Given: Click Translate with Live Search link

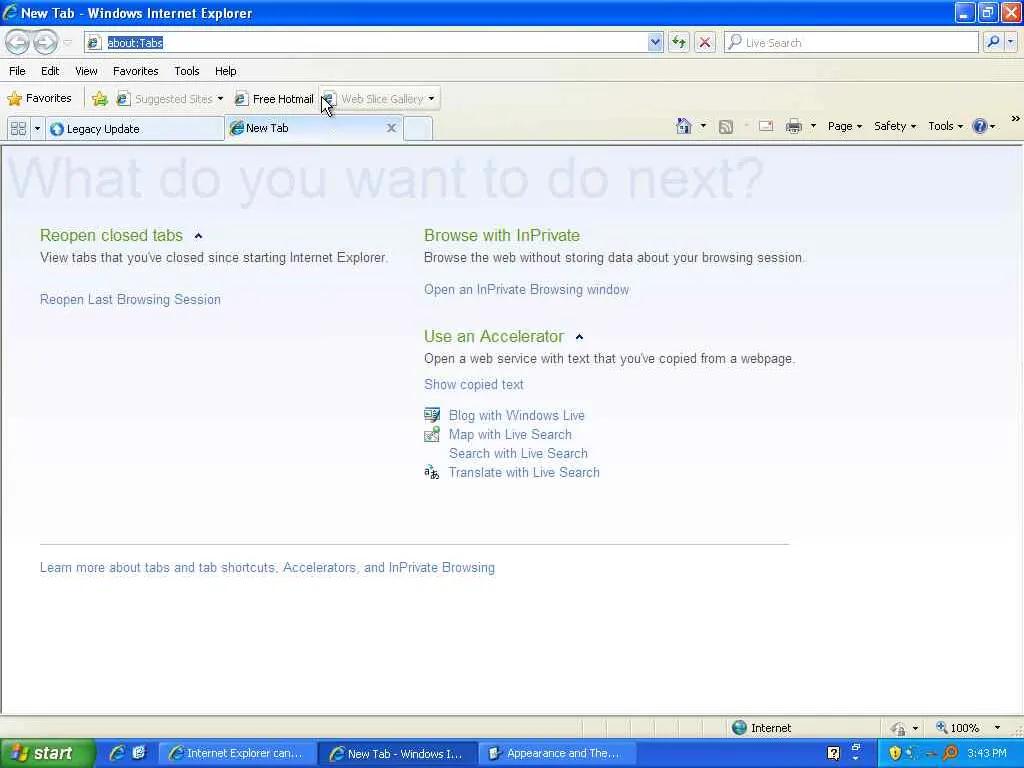Looking at the screenshot, I should [524, 472].
